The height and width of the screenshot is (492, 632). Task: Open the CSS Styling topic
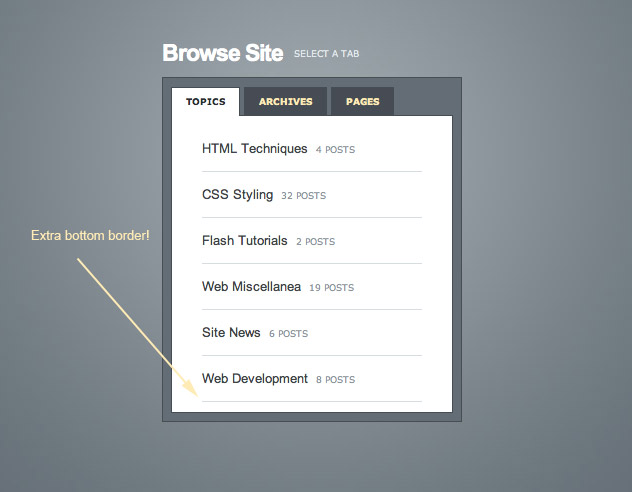(x=237, y=195)
